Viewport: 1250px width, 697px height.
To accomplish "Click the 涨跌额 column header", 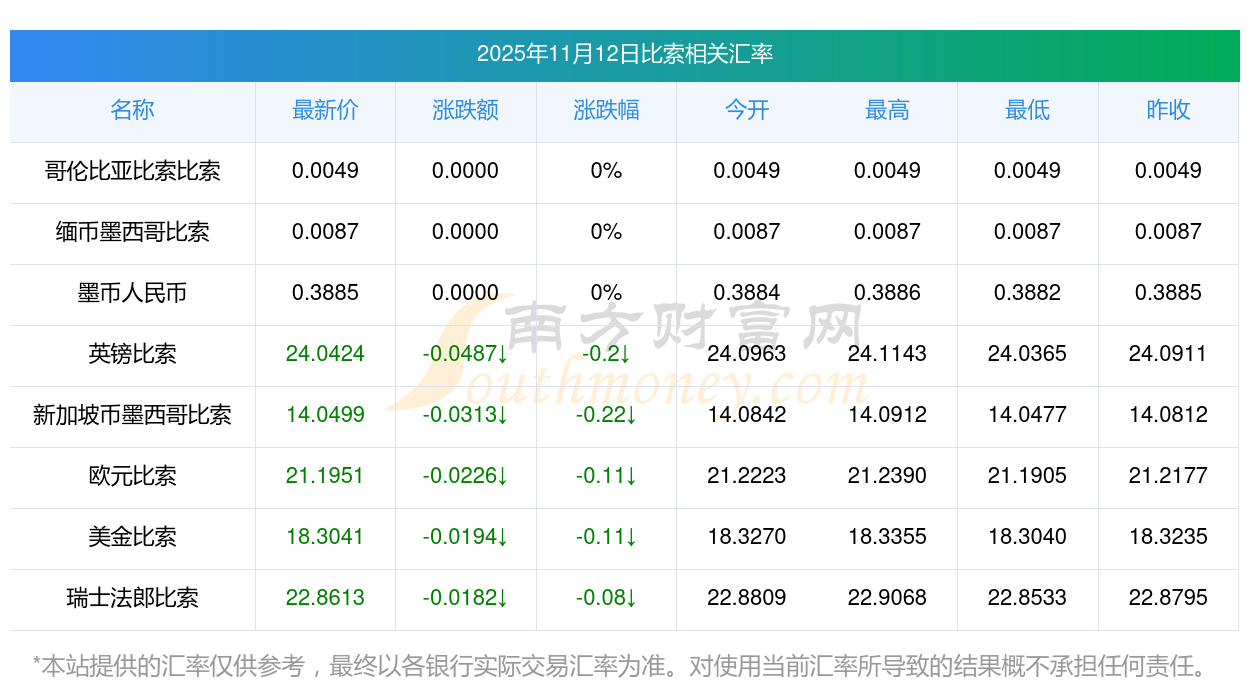I will (465, 110).
